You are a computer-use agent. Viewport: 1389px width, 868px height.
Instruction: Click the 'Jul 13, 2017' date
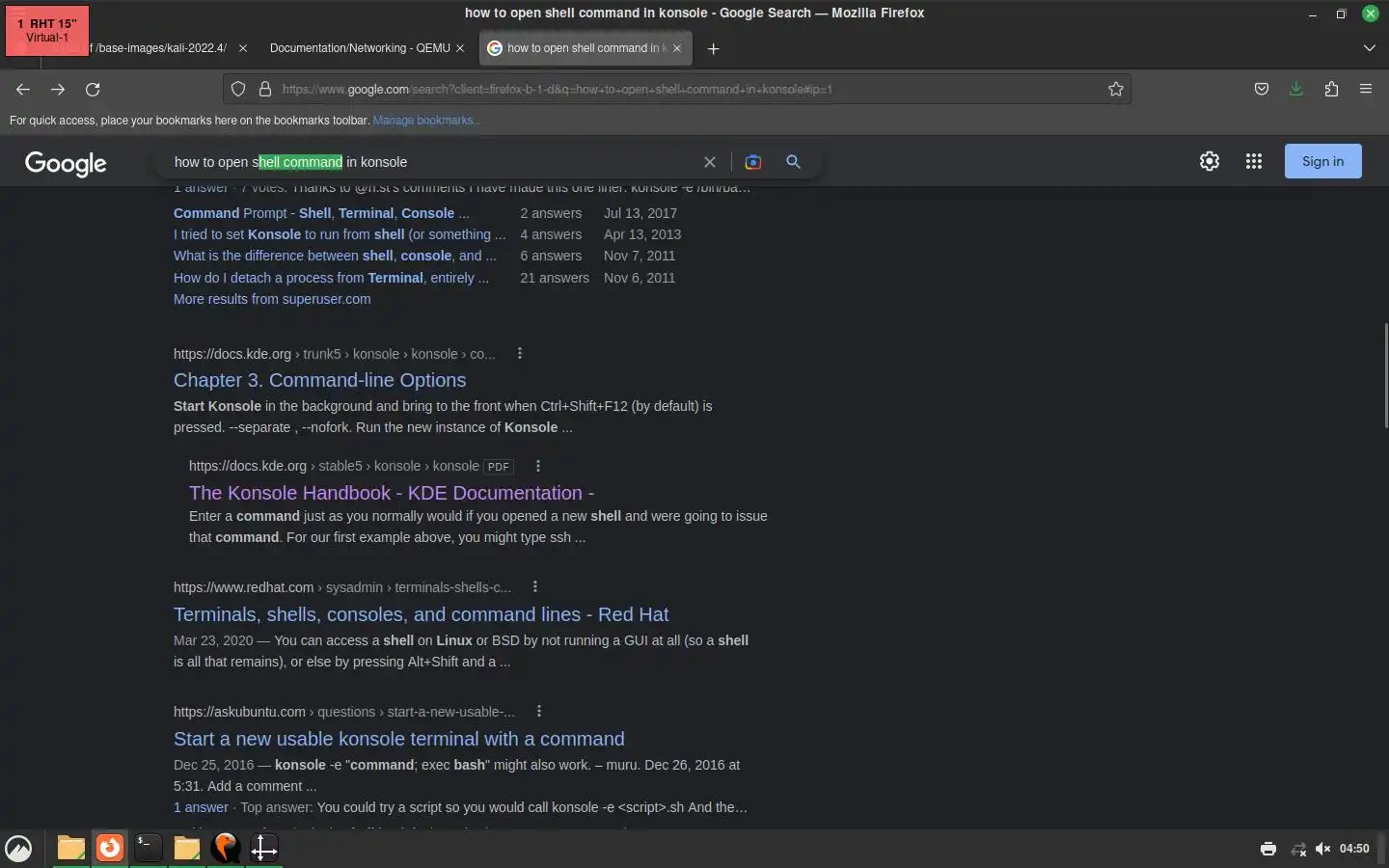tap(640, 213)
